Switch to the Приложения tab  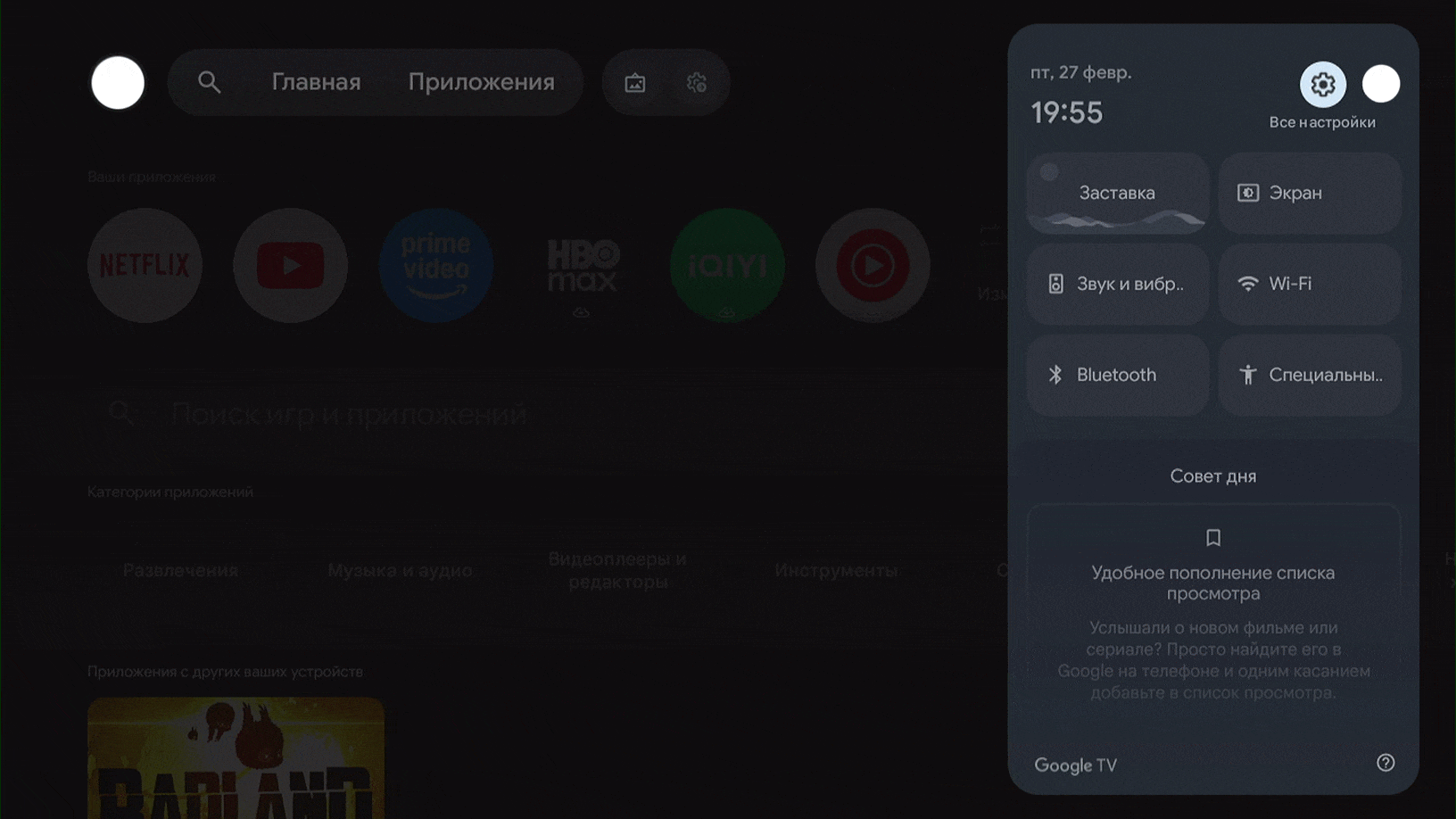tap(481, 82)
